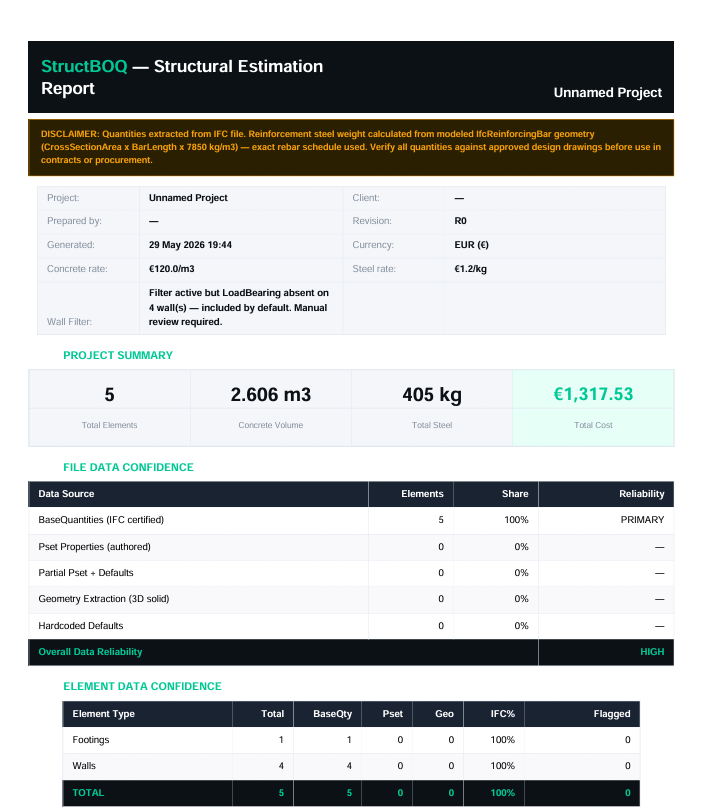Click the currency value EUR (€)
This screenshot has height=812, width=704.
point(471,245)
